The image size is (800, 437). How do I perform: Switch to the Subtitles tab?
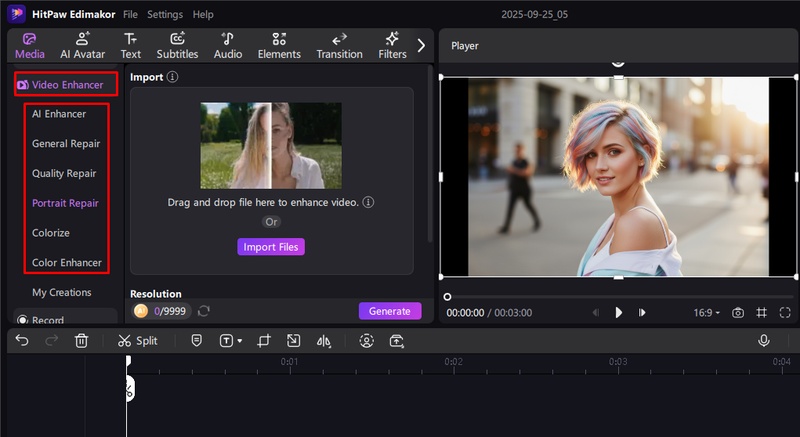click(177, 46)
